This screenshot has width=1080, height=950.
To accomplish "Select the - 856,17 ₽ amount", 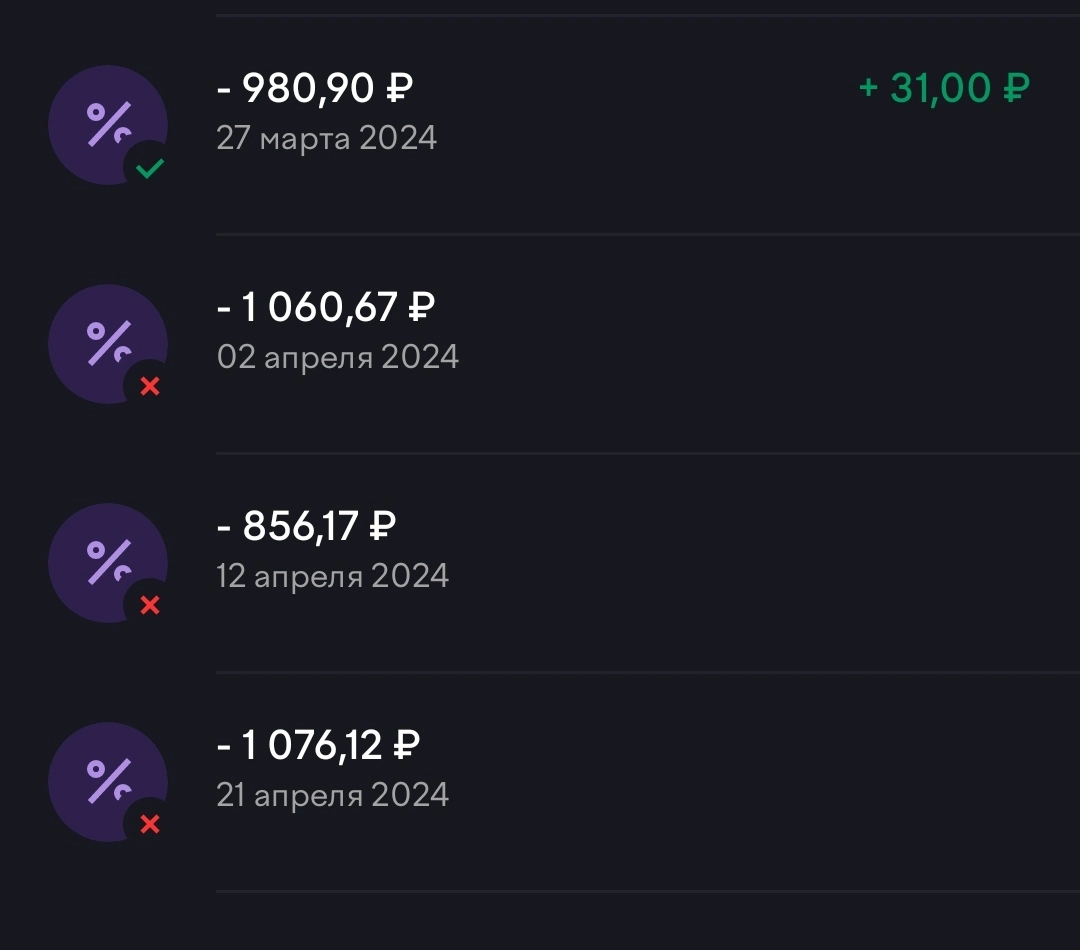I will click(x=307, y=526).
